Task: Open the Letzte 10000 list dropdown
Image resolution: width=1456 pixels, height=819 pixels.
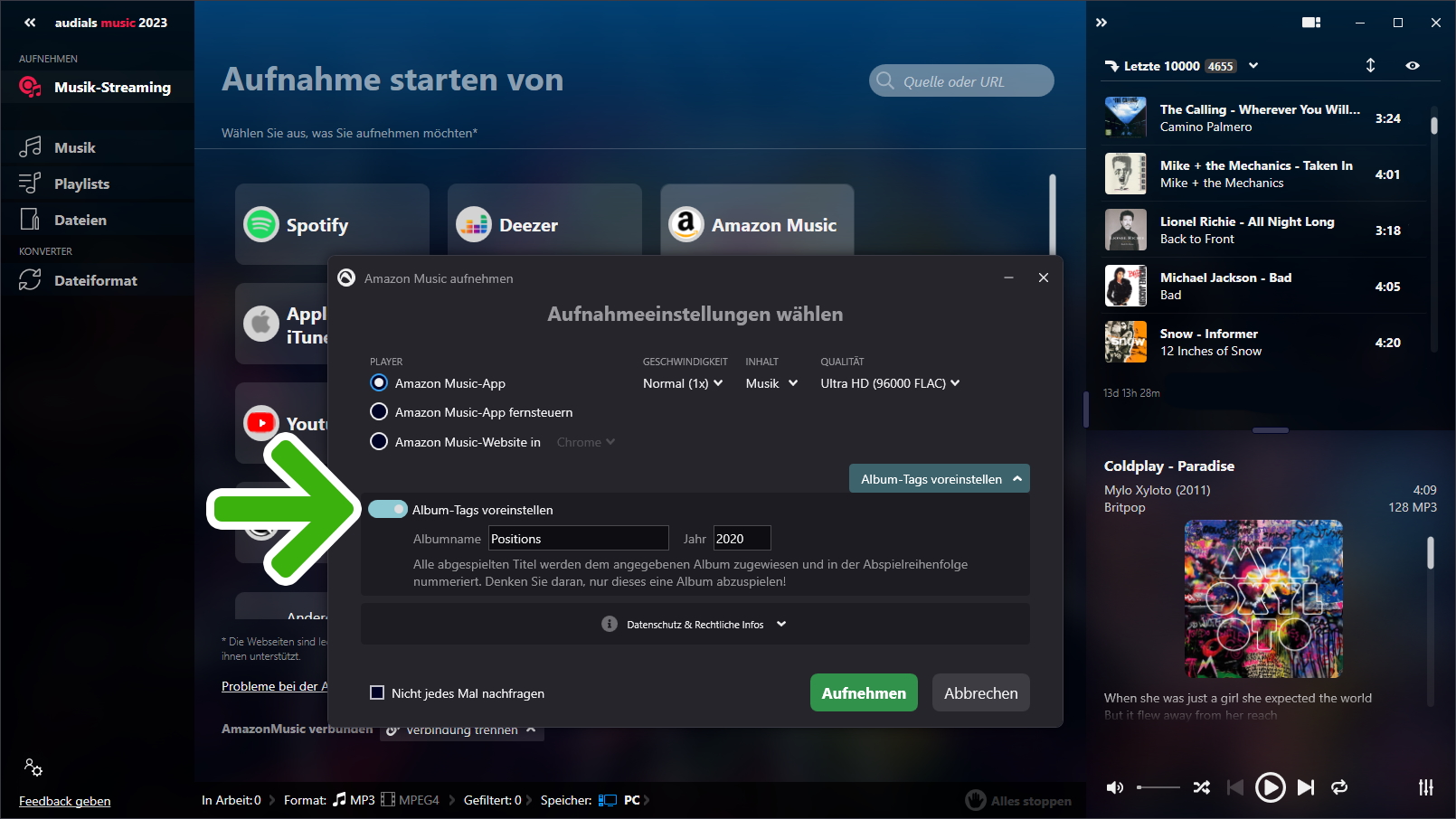Action: point(1253,66)
